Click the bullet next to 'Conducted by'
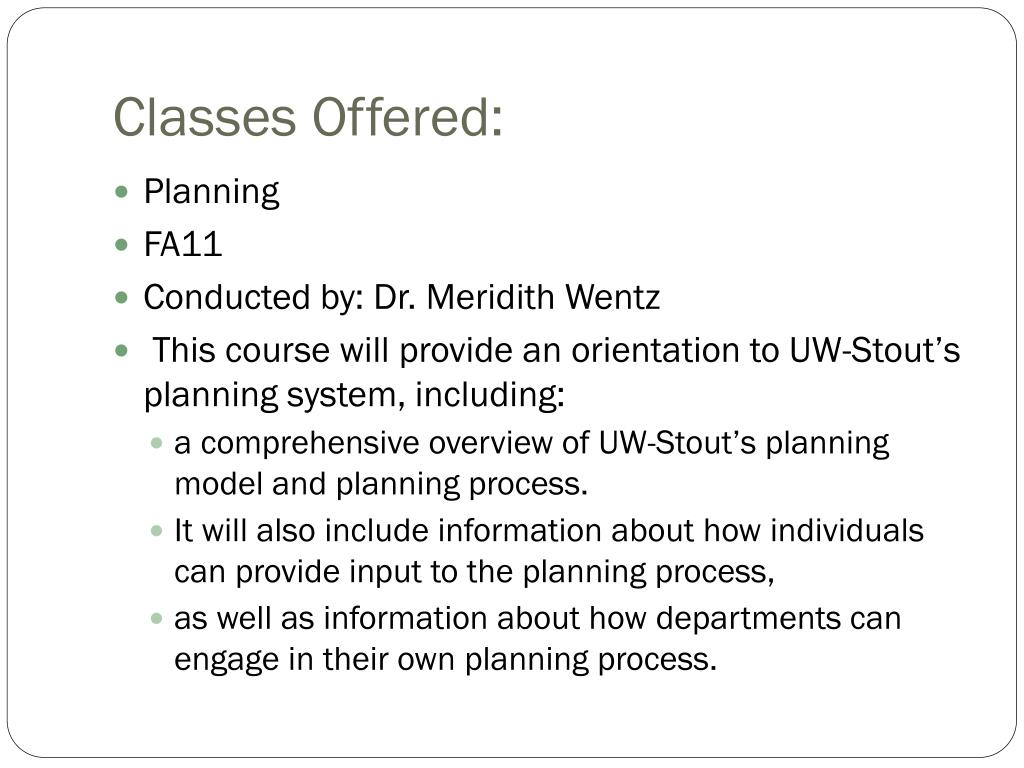This screenshot has height=768, width=1024. [121, 298]
